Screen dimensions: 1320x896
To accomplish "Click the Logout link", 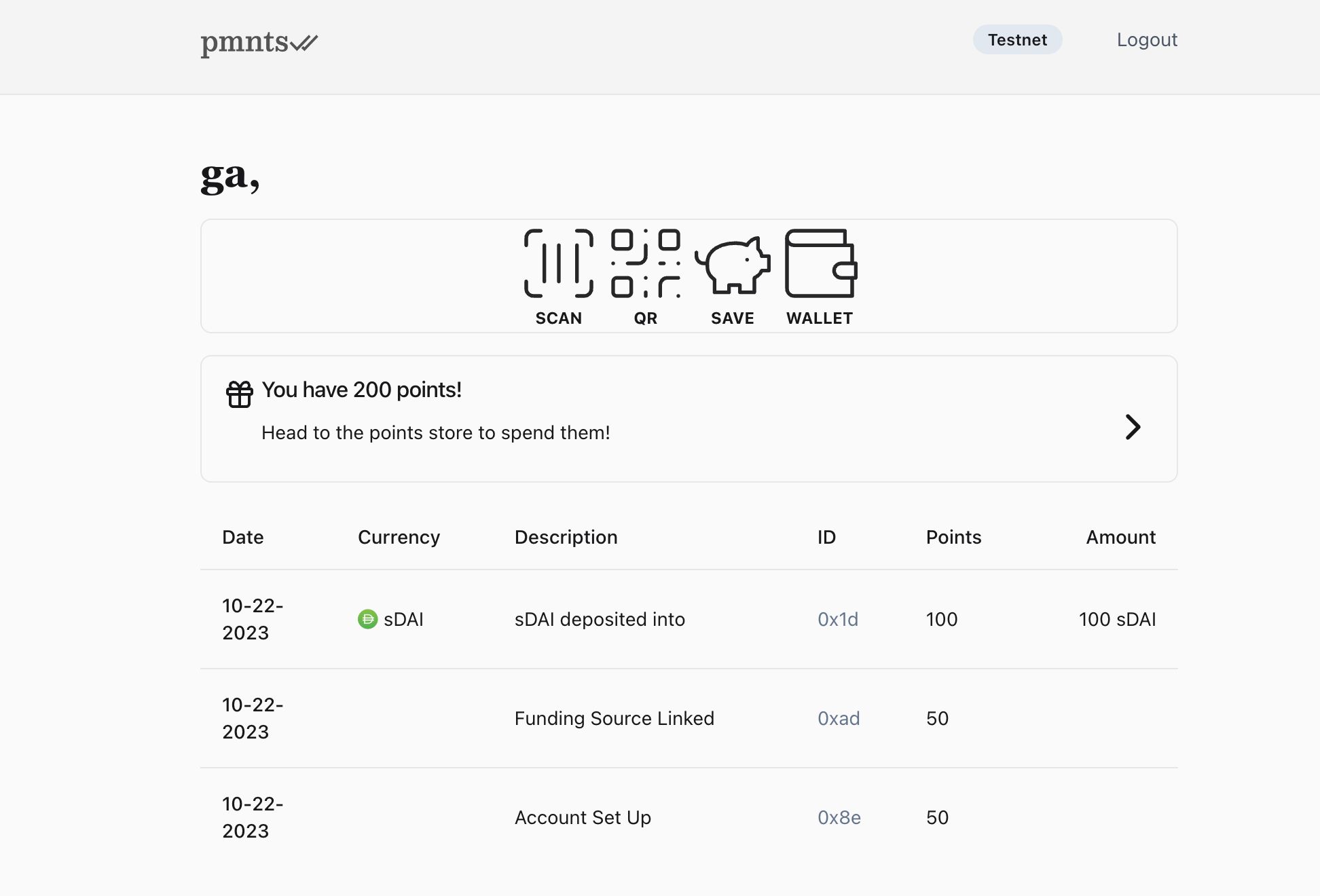I will 1147,40.
